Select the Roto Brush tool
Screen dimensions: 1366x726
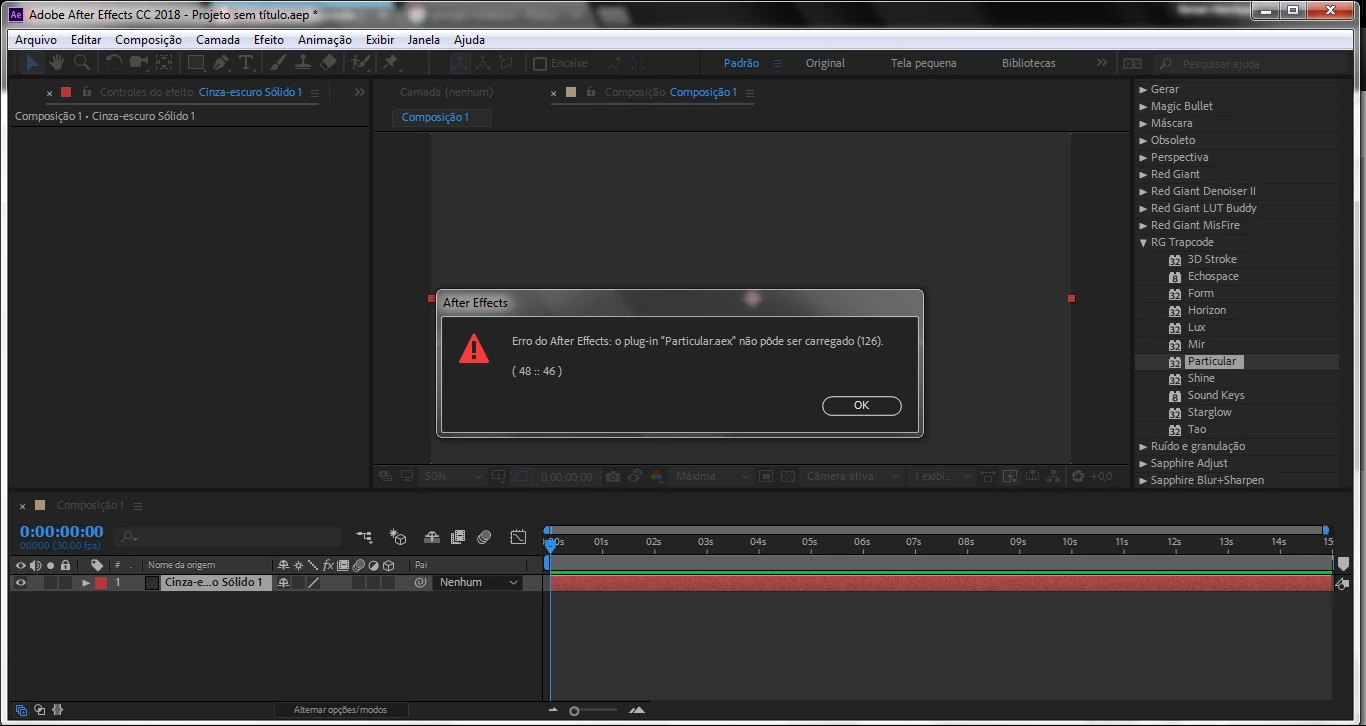coord(360,63)
